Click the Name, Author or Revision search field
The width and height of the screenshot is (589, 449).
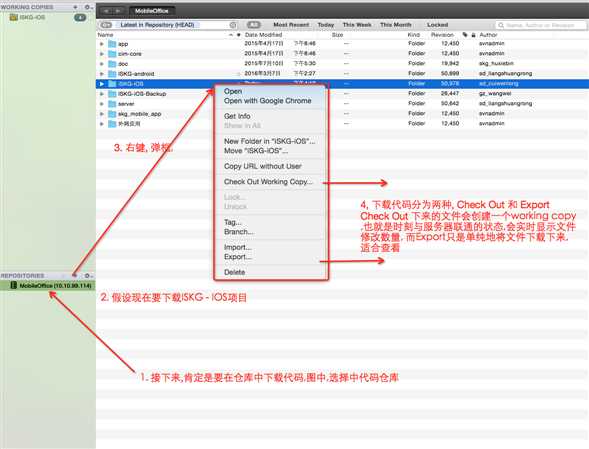[541, 25]
